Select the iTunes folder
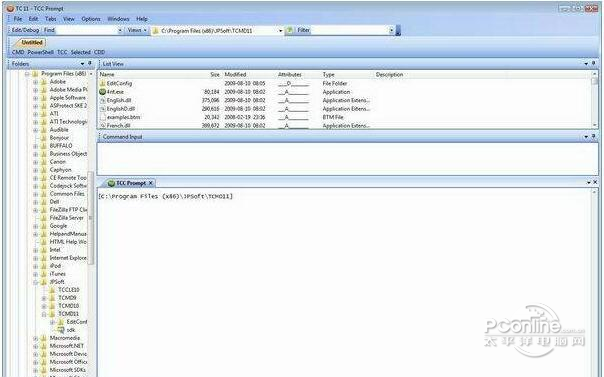The height and width of the screenshot is (377, 604). point(57,274)
